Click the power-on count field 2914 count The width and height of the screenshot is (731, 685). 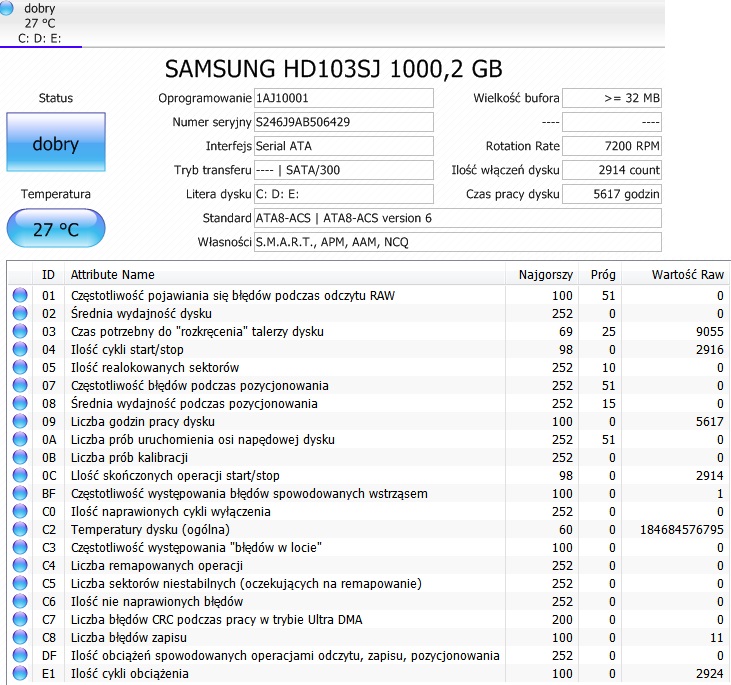point(612,170)
